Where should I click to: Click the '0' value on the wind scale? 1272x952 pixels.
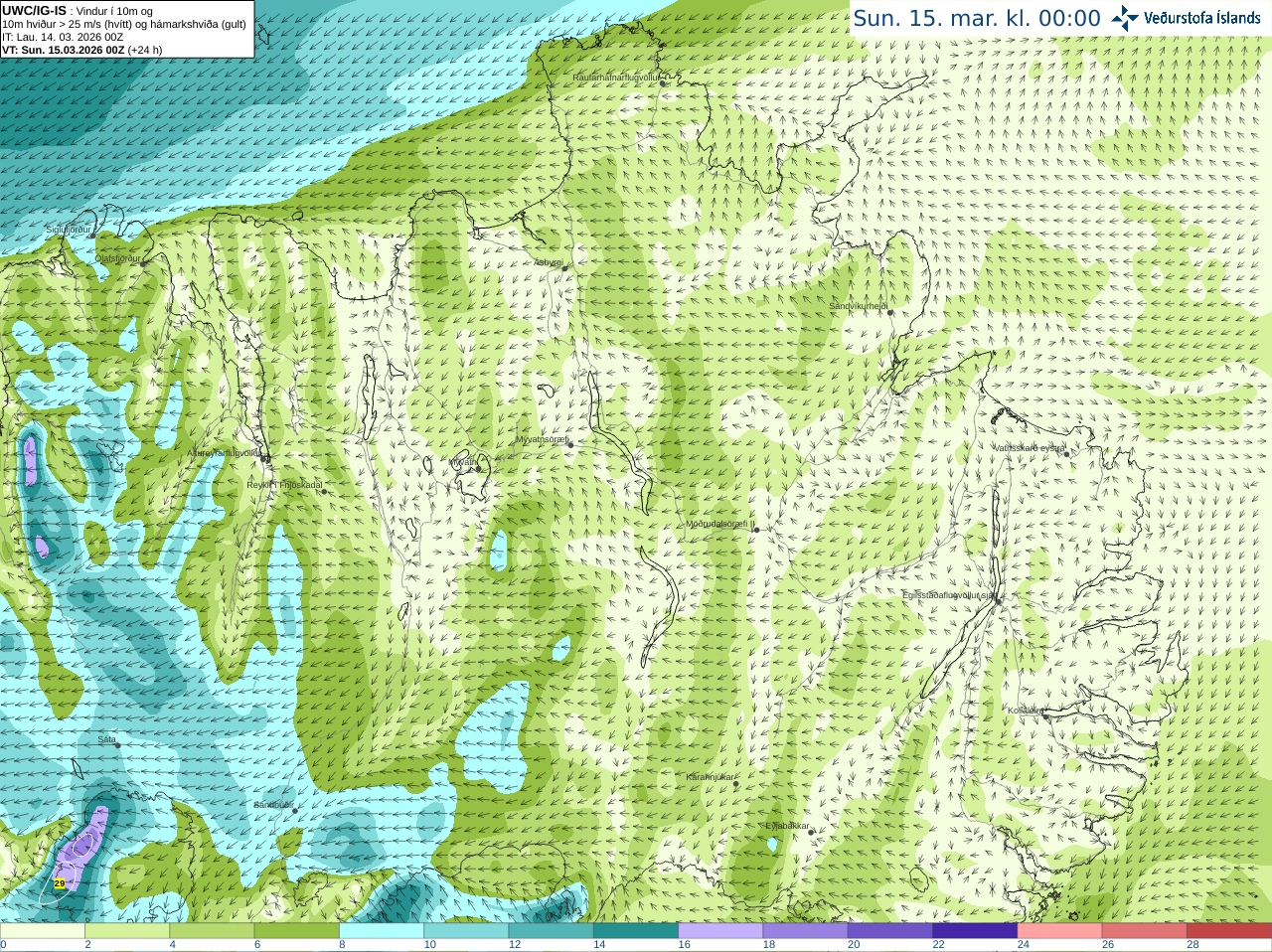[x=3, y=945]
